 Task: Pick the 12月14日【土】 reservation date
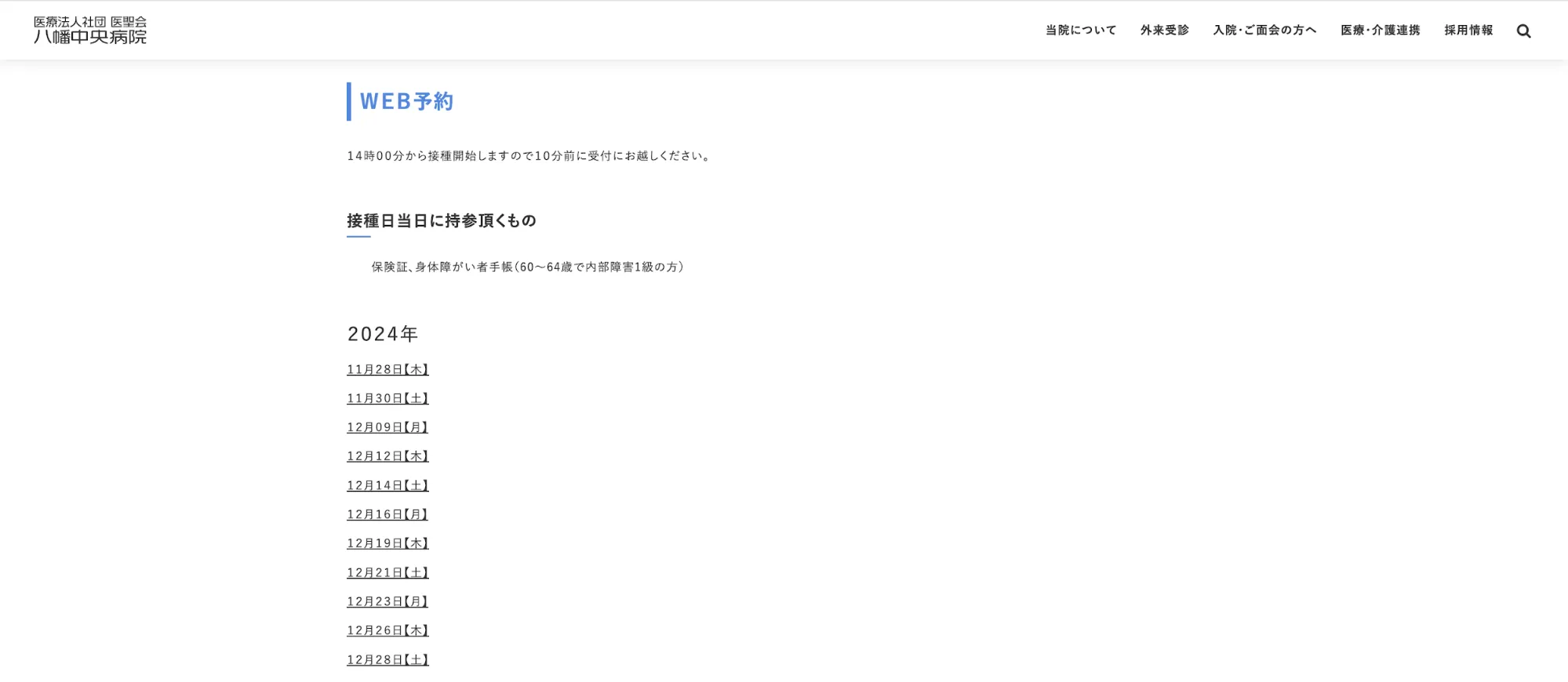point(387,485)
